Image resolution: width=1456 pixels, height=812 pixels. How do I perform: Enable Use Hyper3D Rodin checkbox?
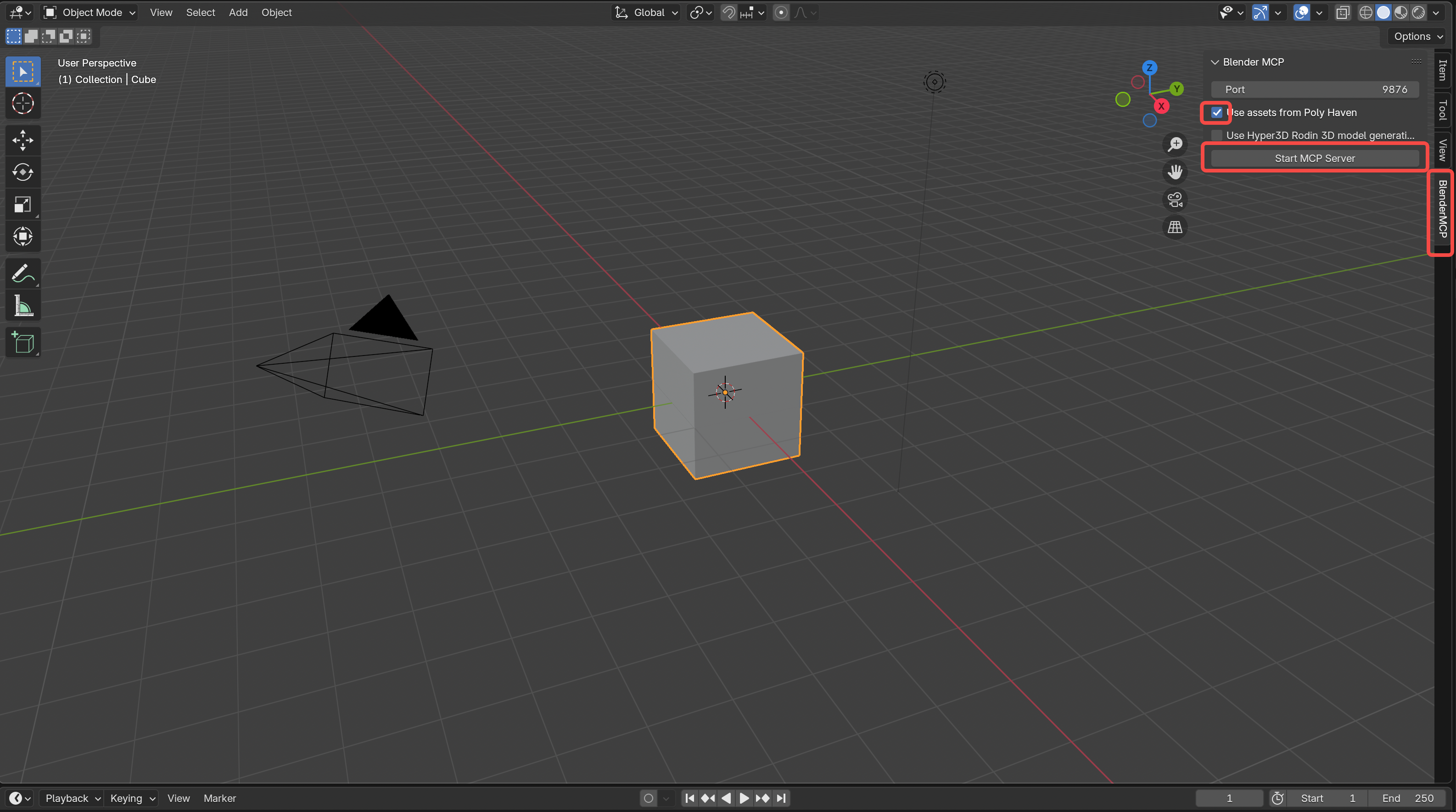1216,136
